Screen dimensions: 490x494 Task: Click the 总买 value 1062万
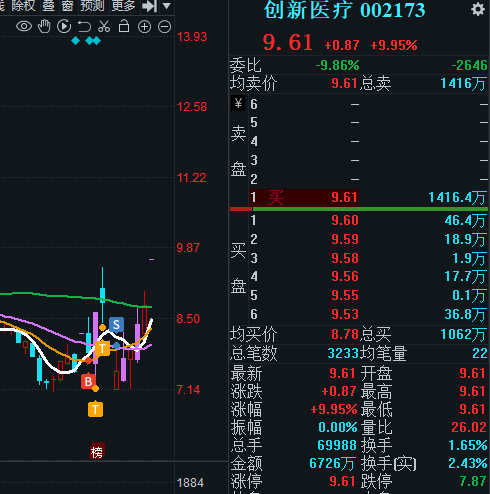pos(463,334)
